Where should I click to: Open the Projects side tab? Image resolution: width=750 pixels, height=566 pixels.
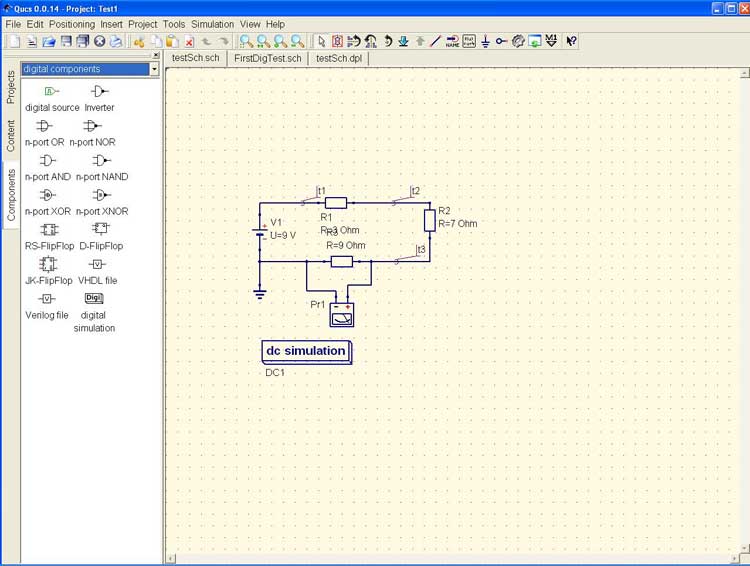[11, 87]
